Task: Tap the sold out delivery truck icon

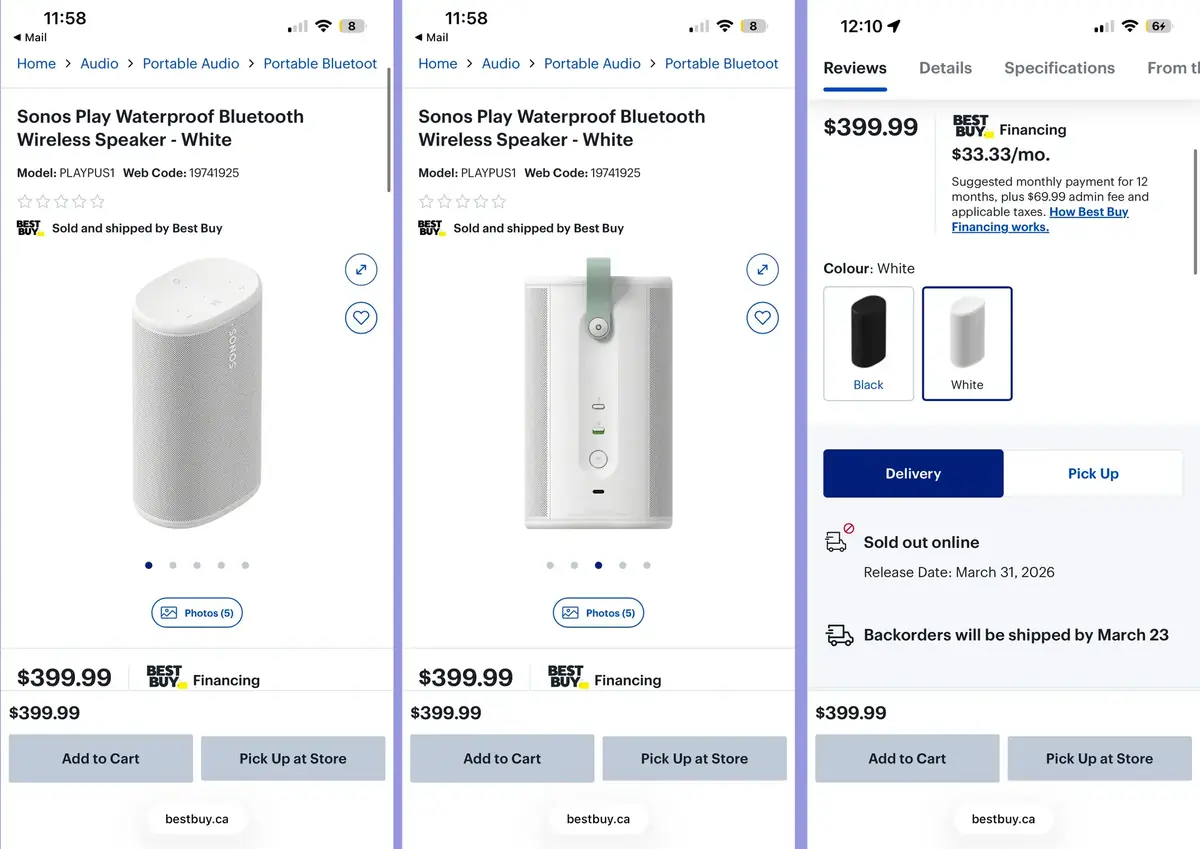Action: (x=837, y=540)
